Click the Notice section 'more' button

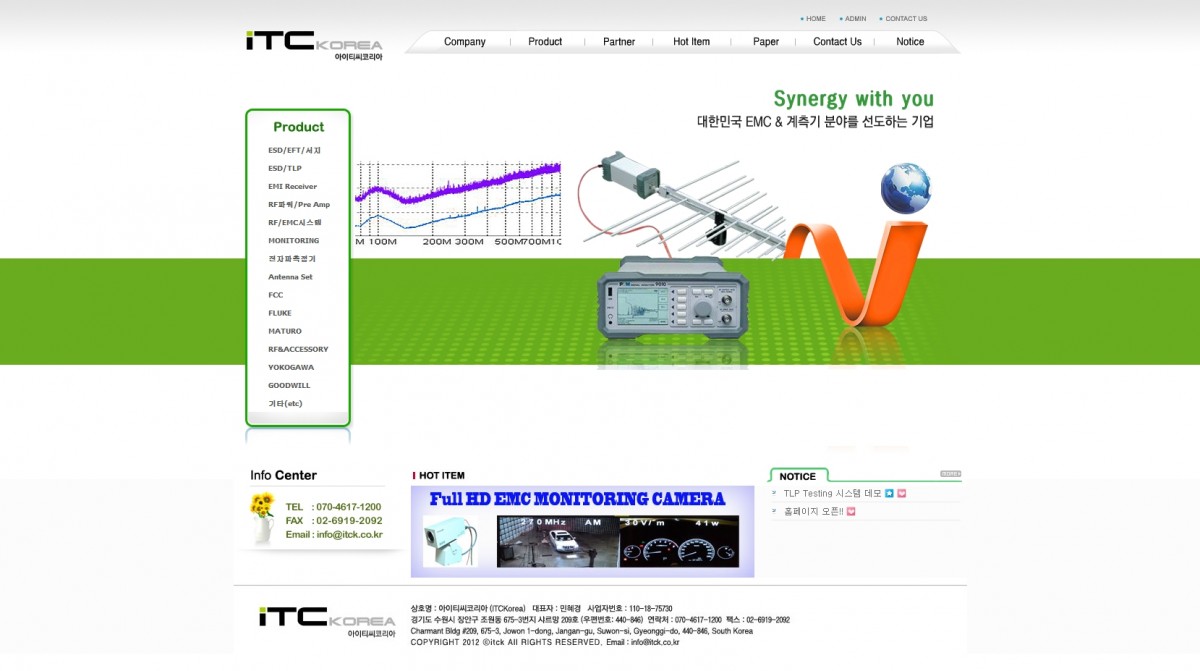point(950,474)
